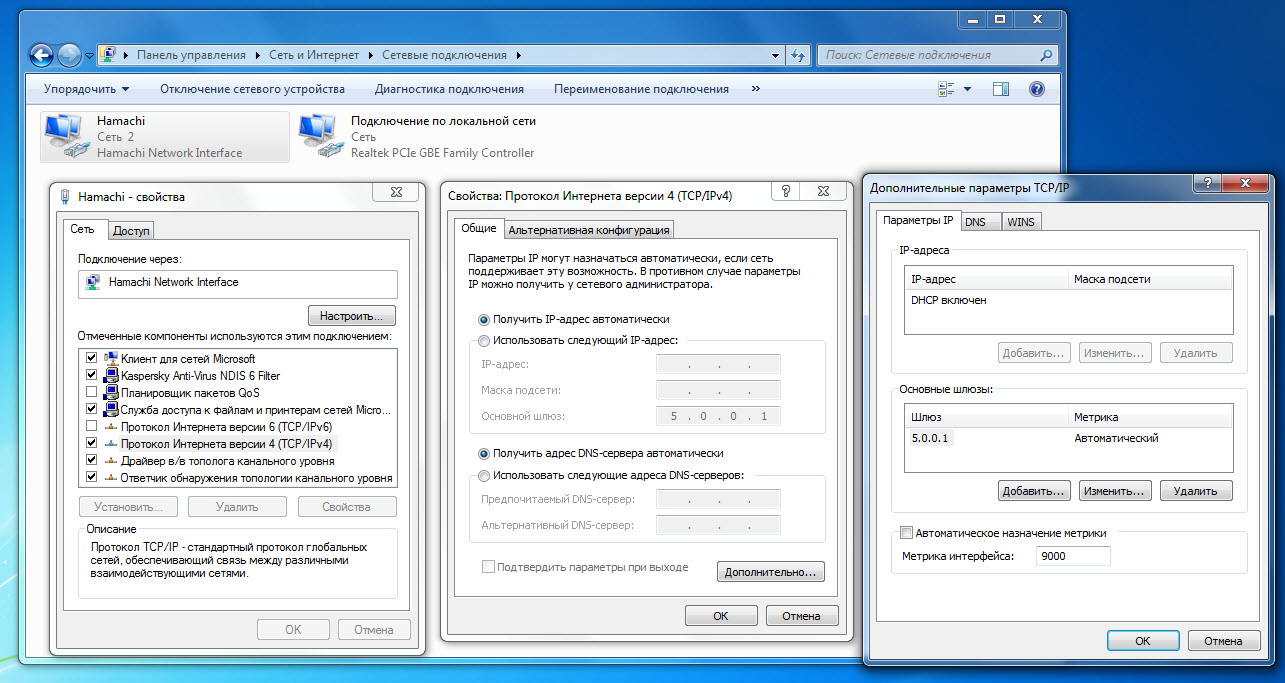Click 'Удалить' under 'Основные шлюзы'
Viewport: 1285px width, 683px height.
click(1196, 491)
